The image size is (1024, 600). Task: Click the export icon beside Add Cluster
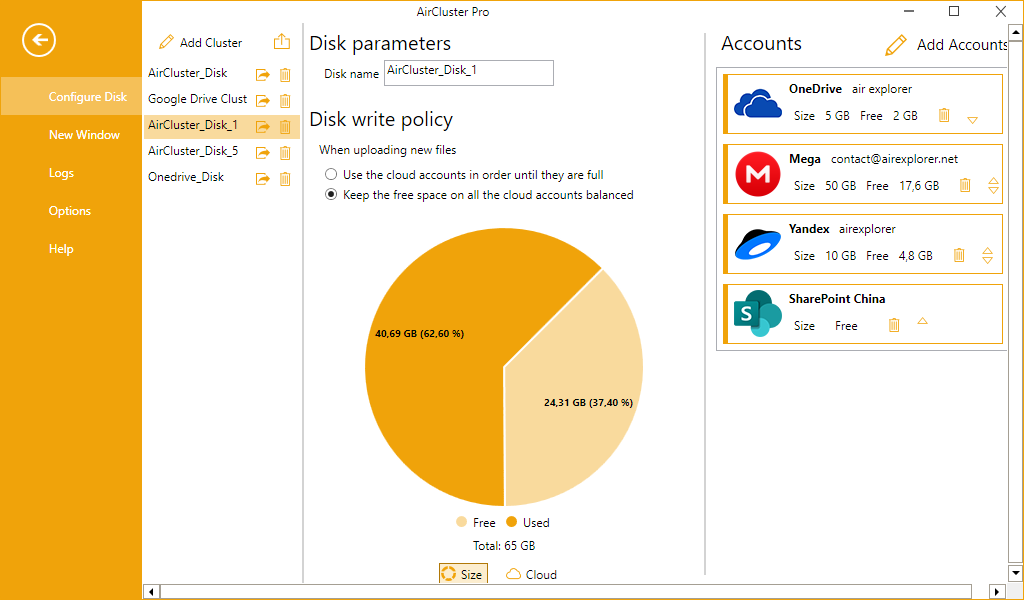click(282, 42)
